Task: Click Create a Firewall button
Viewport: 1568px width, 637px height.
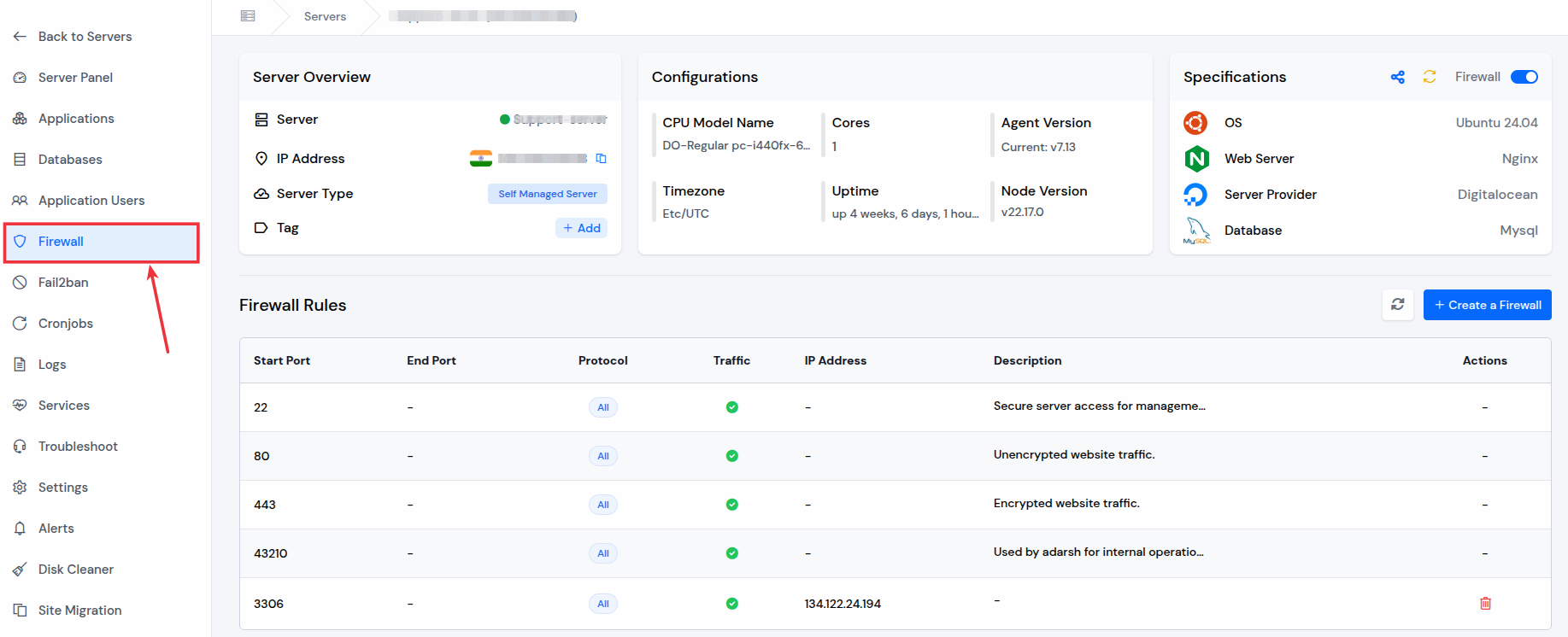Action: [1488, 305]
